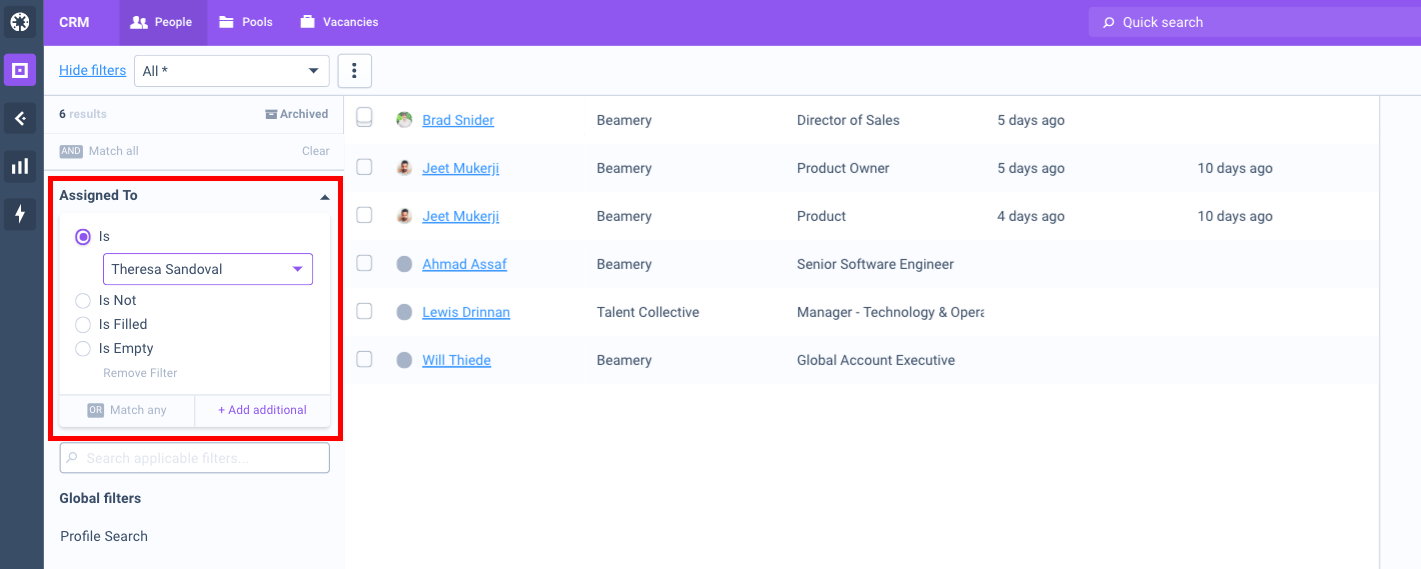
Task: Click the Hide filters link
Action: pyautogui.click(x=92, y=70)
